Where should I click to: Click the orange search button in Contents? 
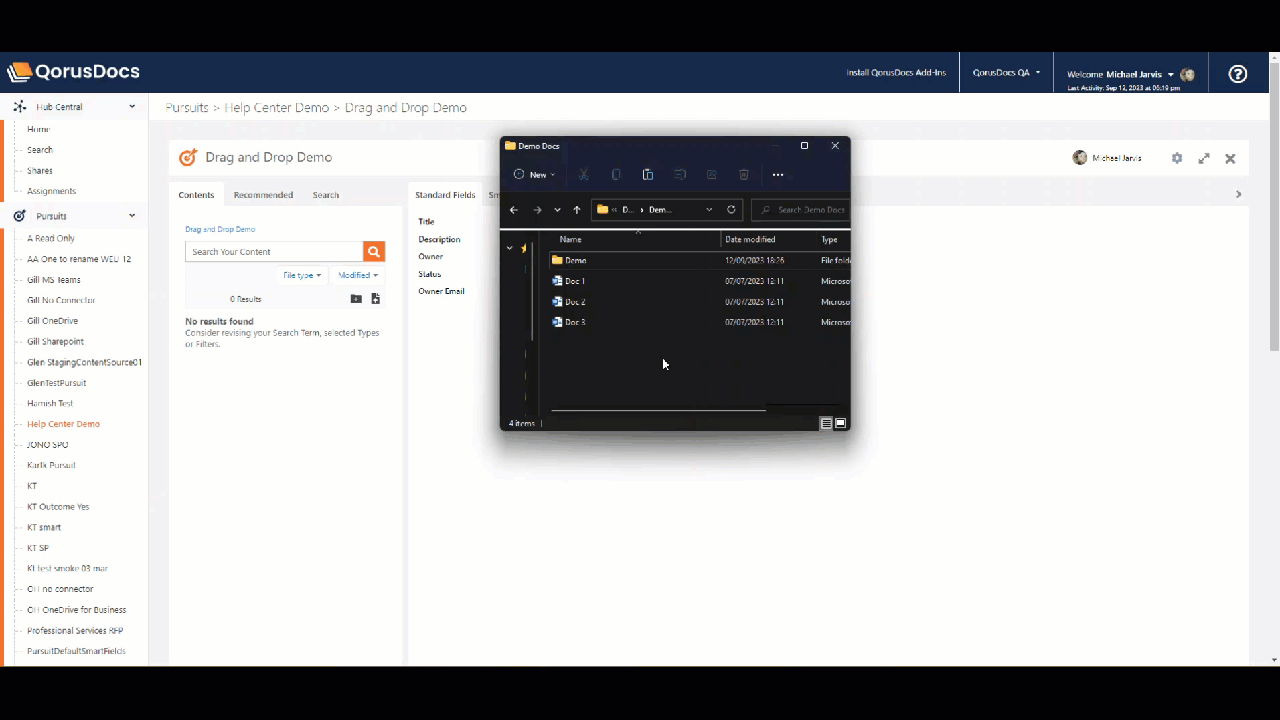point(374,251)
